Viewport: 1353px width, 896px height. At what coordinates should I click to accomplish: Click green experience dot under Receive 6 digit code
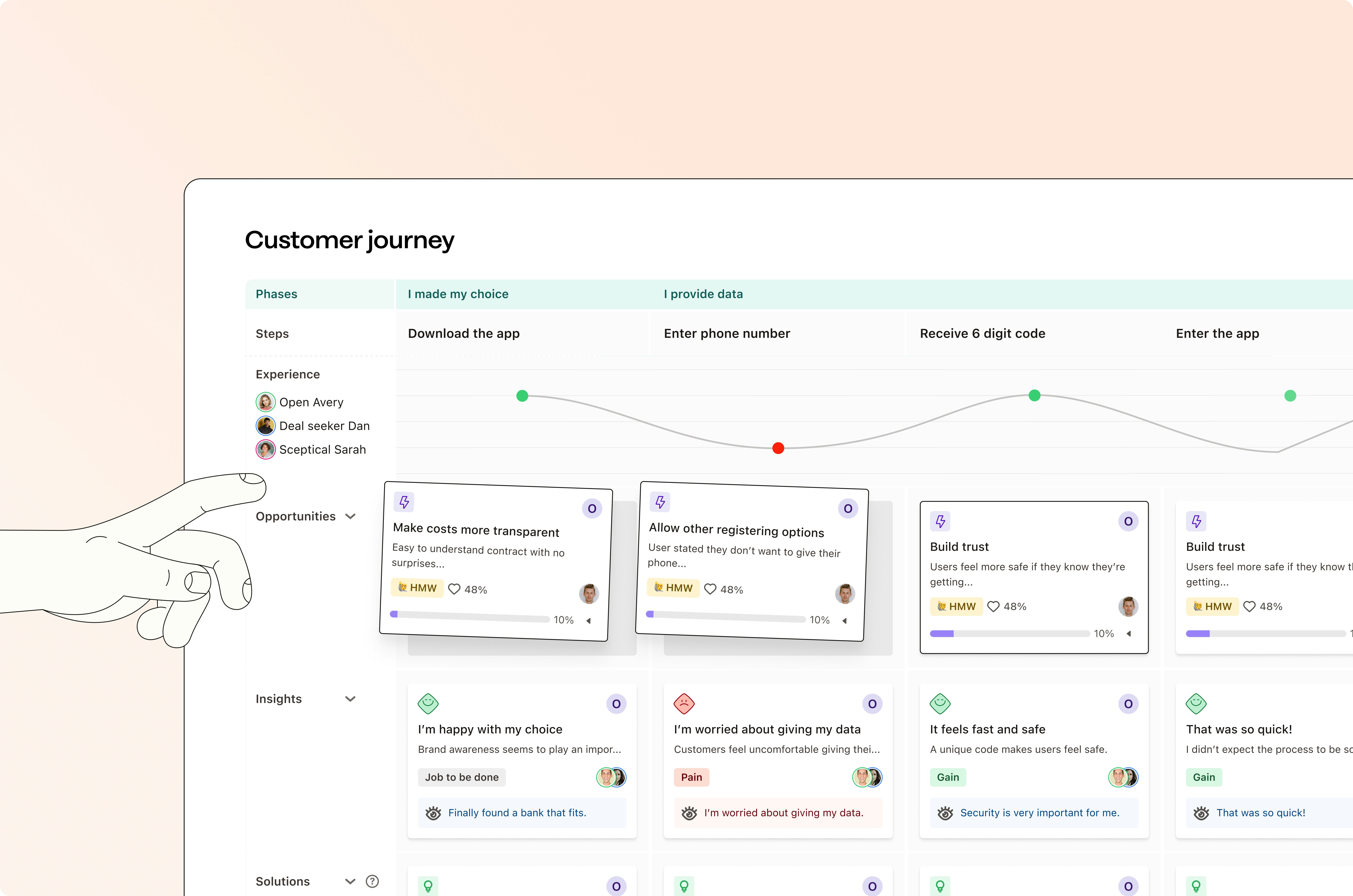coord(1035,395)
